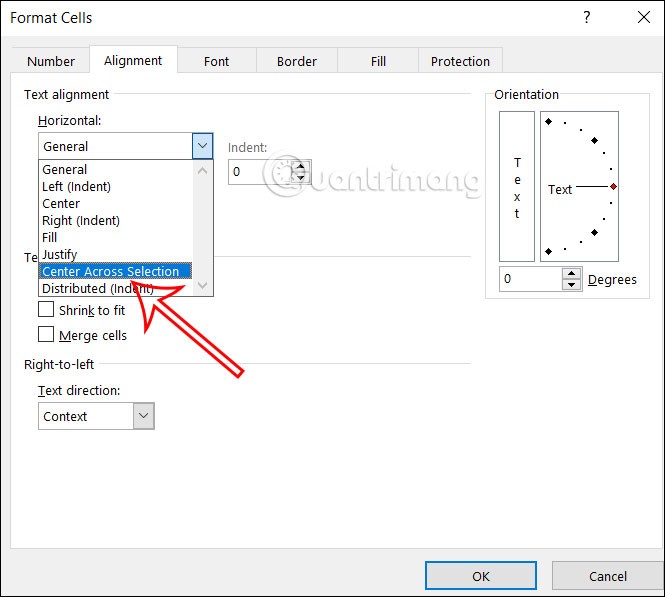The width and height of the screenshot is (665, 597).
Task: Click the Degrees input field
Action: (x=530, y=279)
